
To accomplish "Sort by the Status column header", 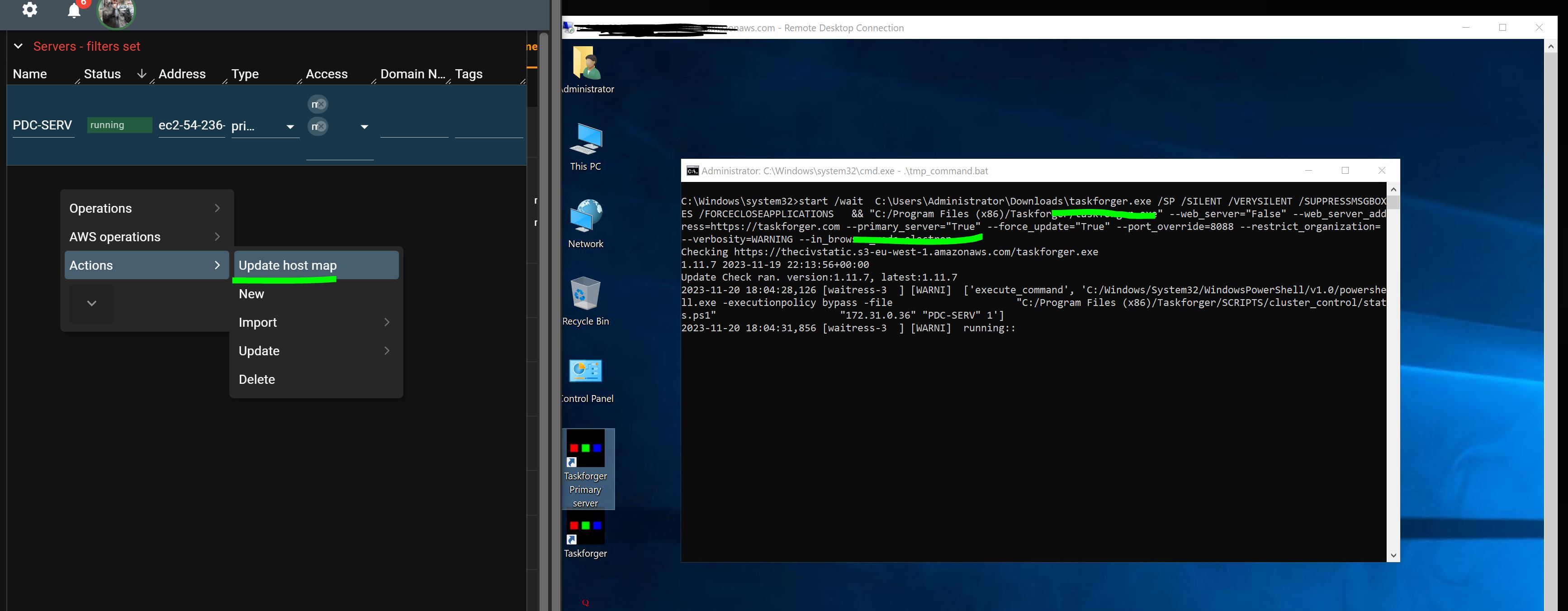I will [102, 74].
